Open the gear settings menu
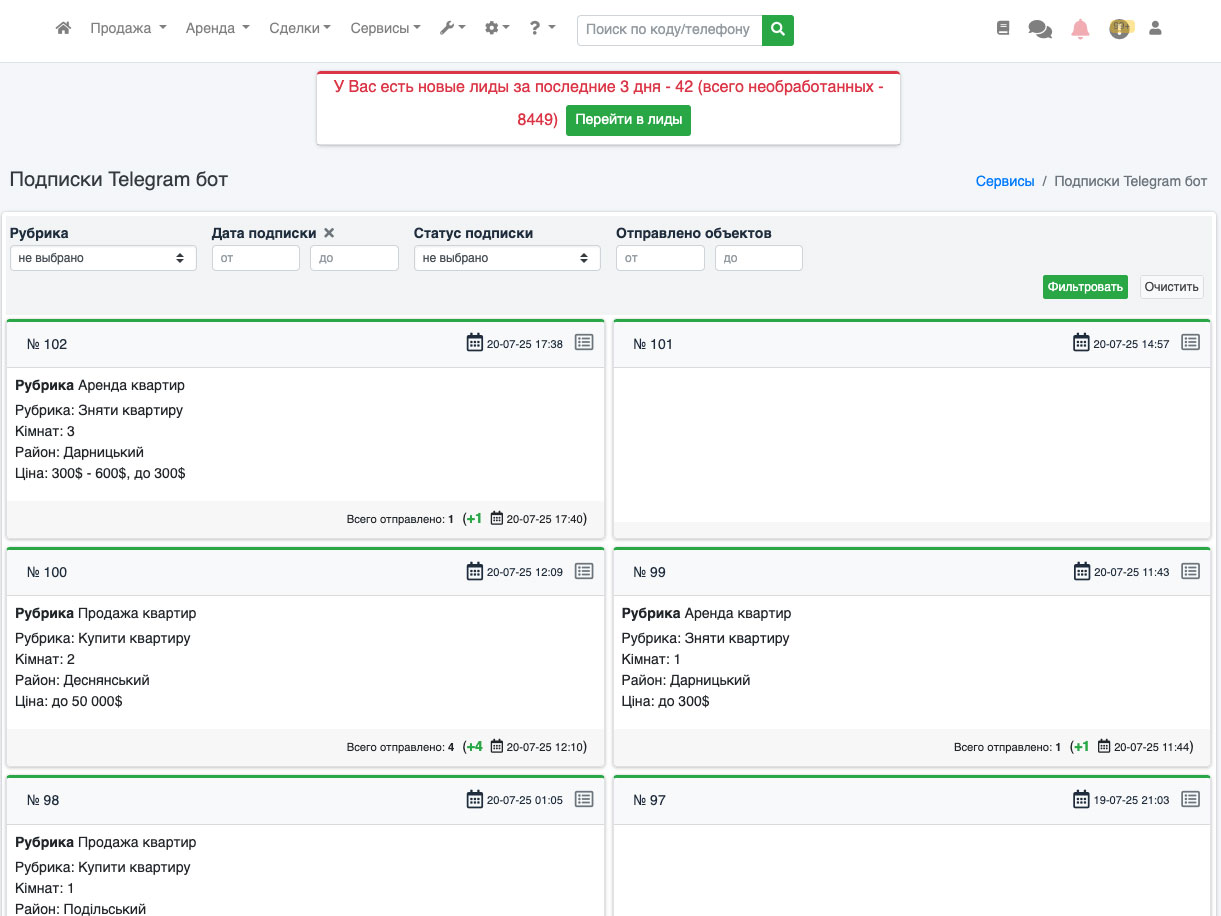Screen dimensions: 1221x916 click(x=496, y=29)
